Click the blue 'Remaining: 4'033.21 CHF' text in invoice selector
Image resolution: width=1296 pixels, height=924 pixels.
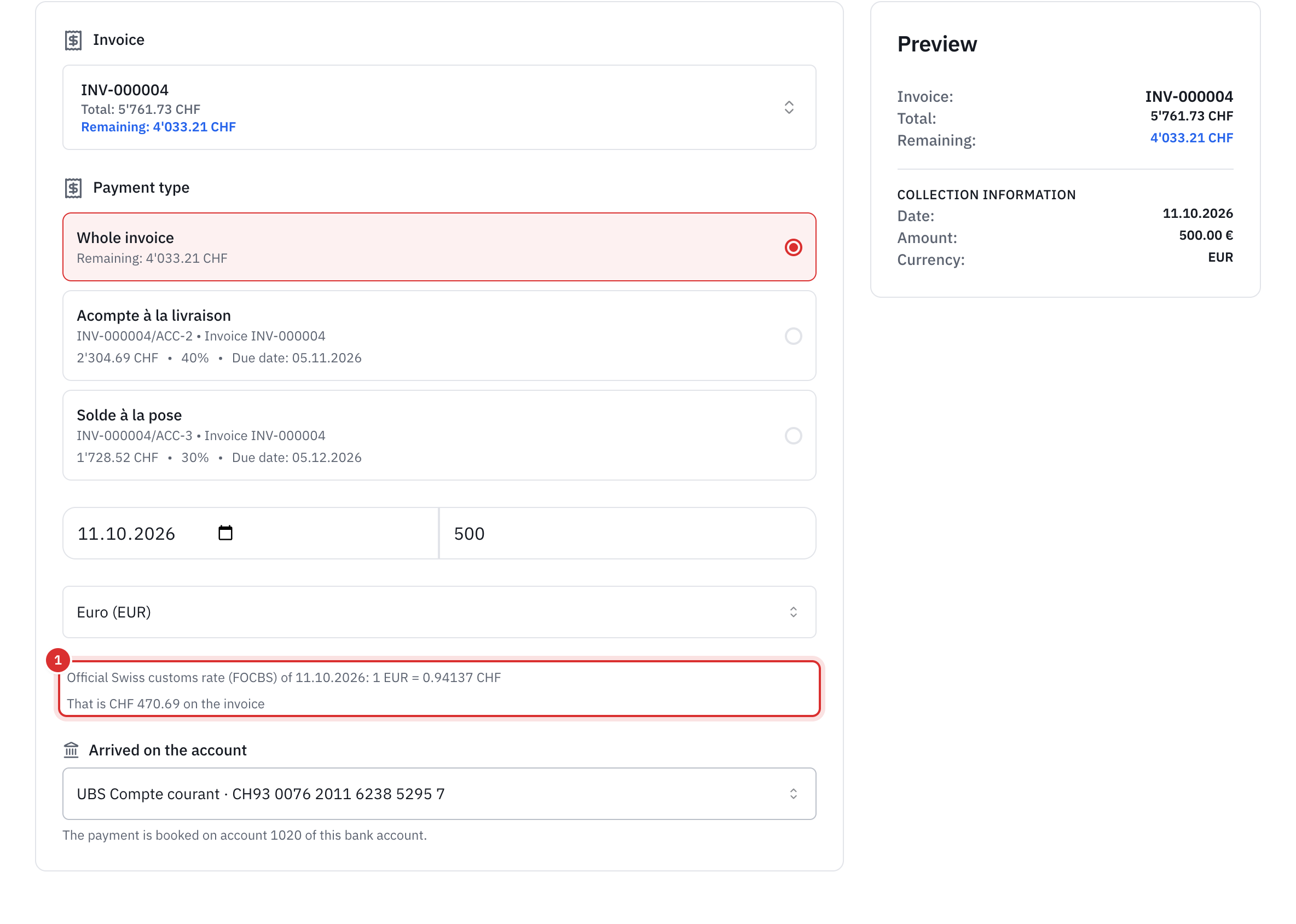click(x=158, y=127)
